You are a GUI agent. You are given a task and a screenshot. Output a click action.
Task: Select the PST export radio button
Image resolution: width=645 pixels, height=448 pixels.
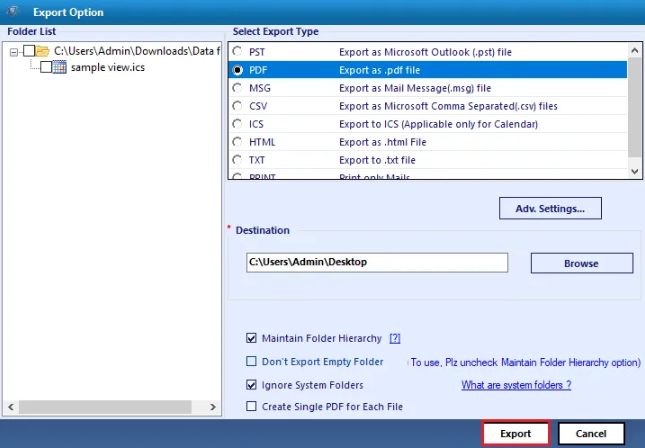pyautogui.click(x=237, y=51)
